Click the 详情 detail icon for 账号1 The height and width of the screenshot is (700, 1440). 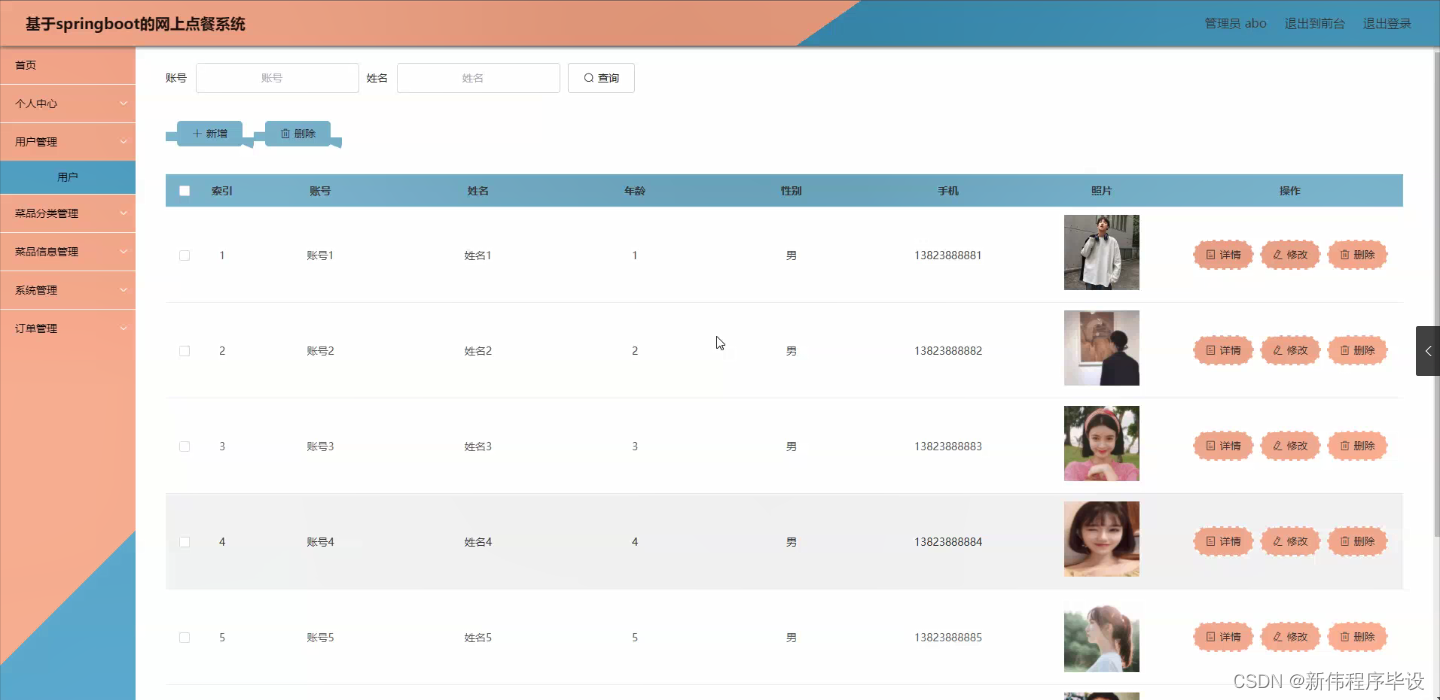pos(1209,254)
